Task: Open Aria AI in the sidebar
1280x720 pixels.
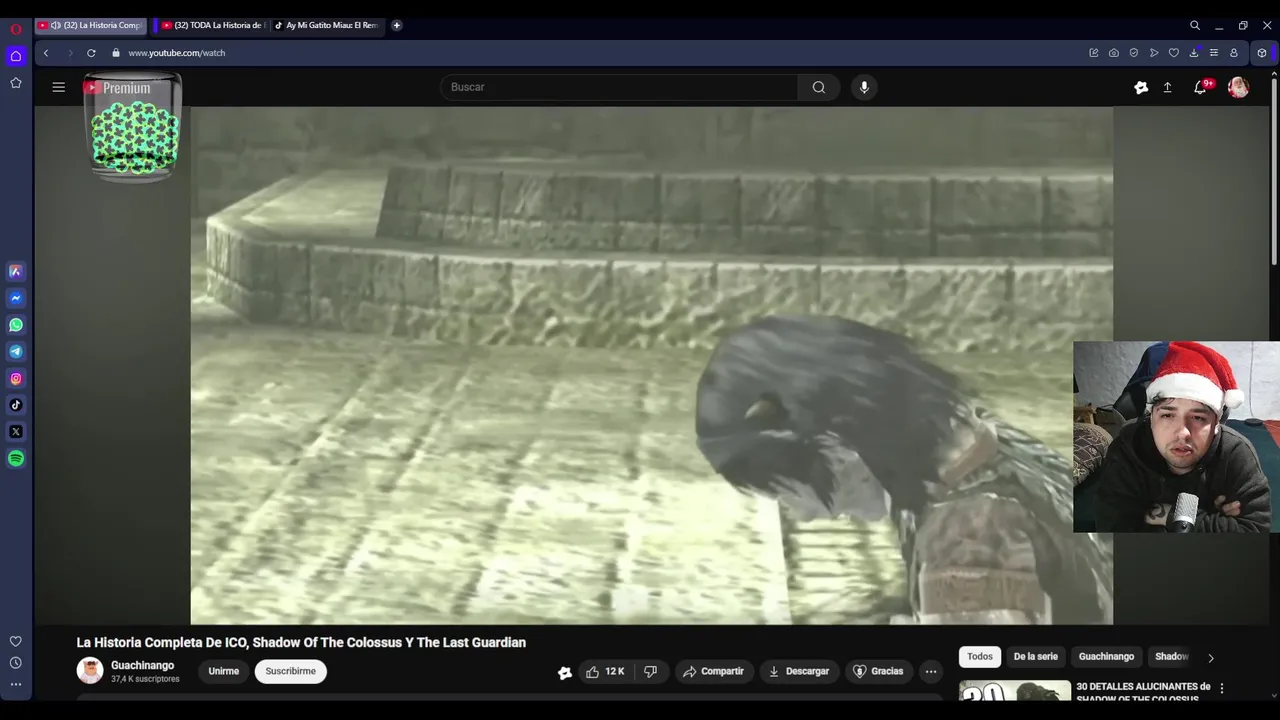Action: pyautogui.click(x=16, y=271)
